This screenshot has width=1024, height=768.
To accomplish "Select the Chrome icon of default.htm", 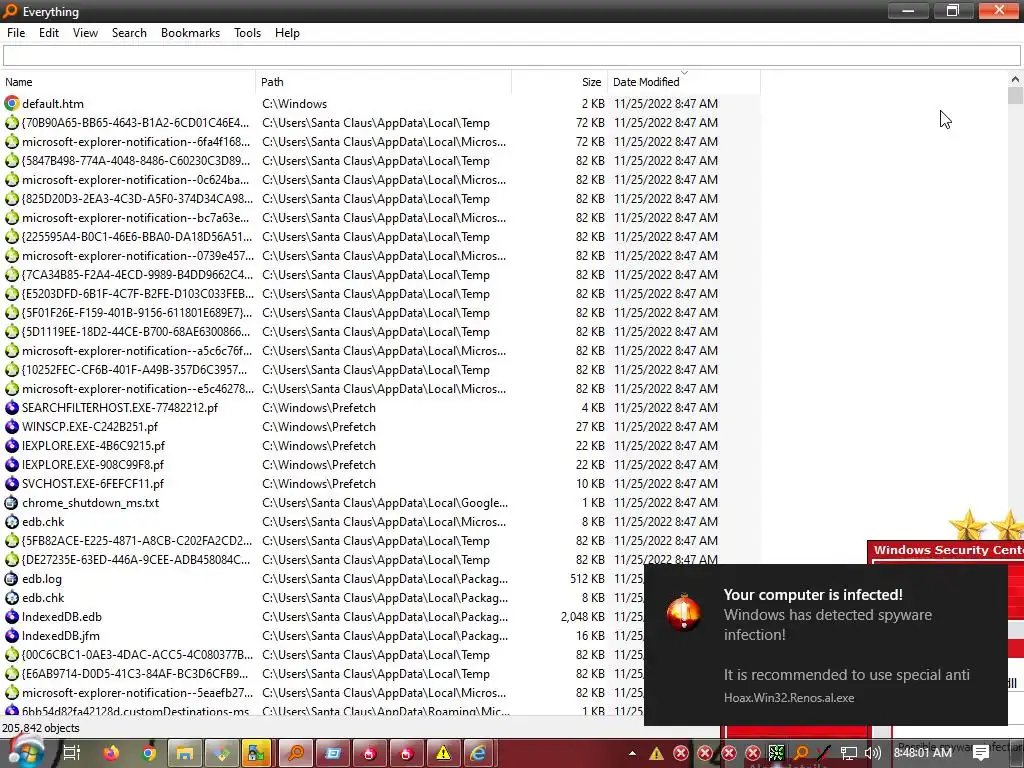I will 11,103.
